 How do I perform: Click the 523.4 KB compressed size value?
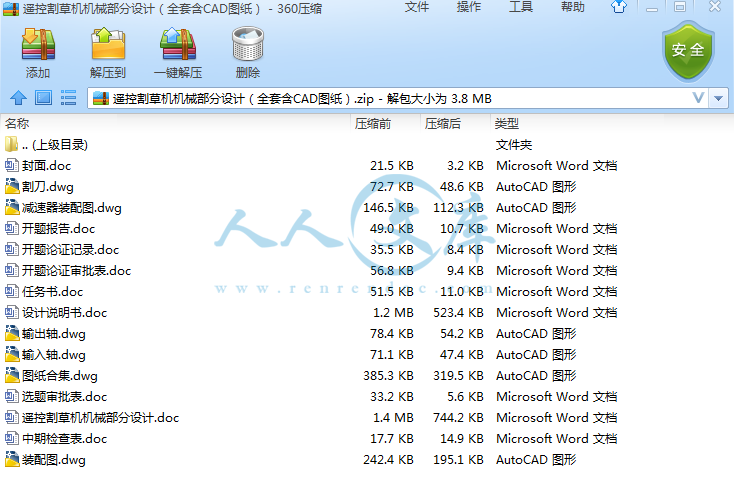coord(458,313)
